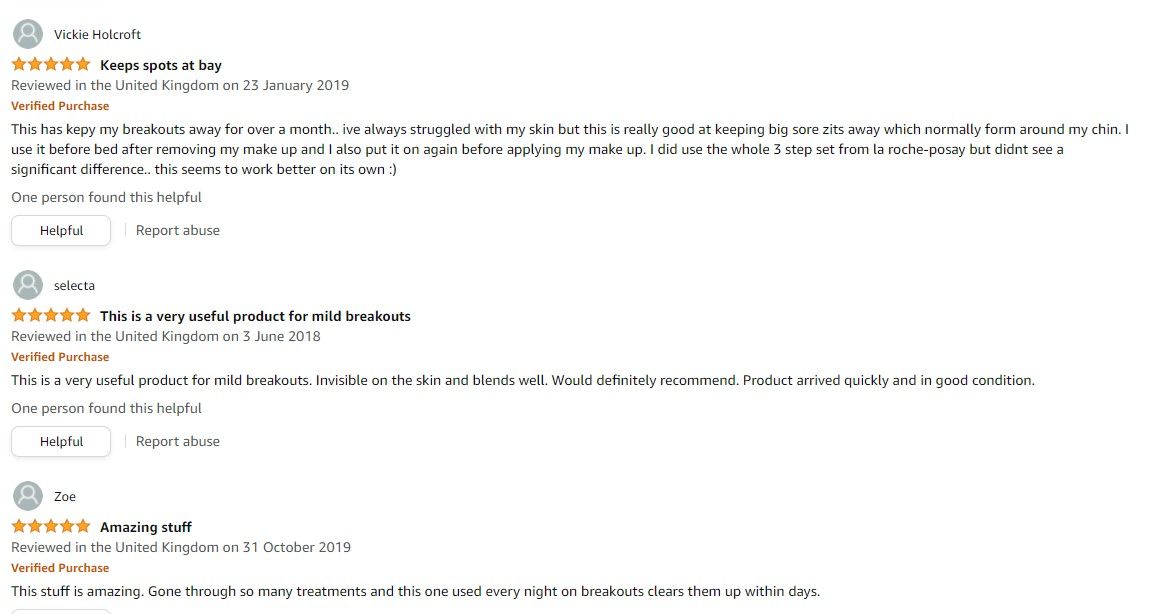Mark selecta's review as Helpful
The width and height of the screenshot is (1151, 614).
tap(61, 441)
